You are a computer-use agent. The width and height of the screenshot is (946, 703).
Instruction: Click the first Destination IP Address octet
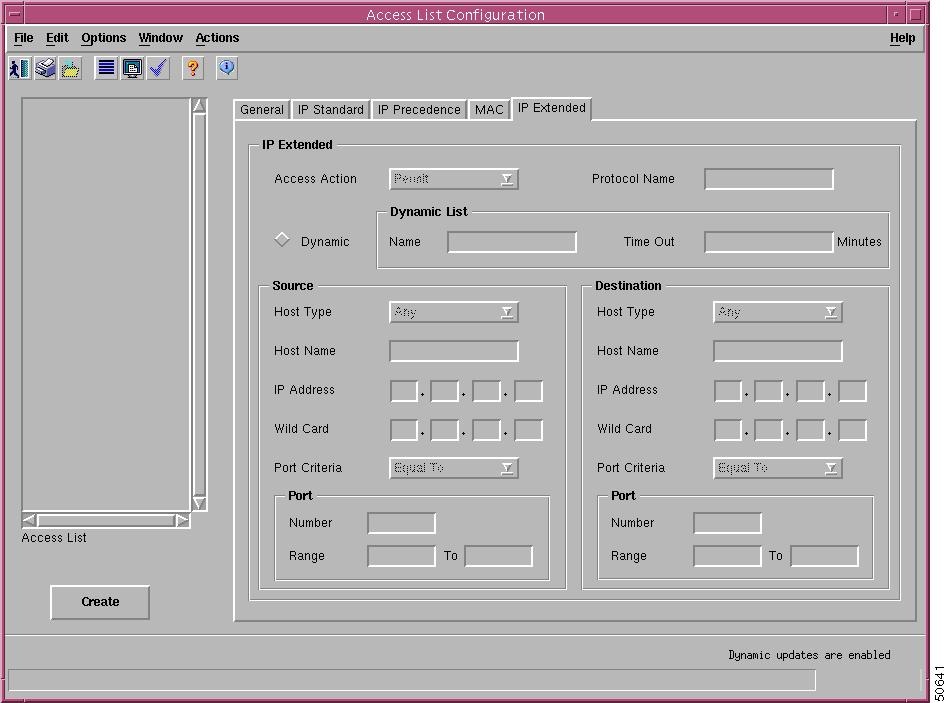pyautogui.click(x=728, y=390)
